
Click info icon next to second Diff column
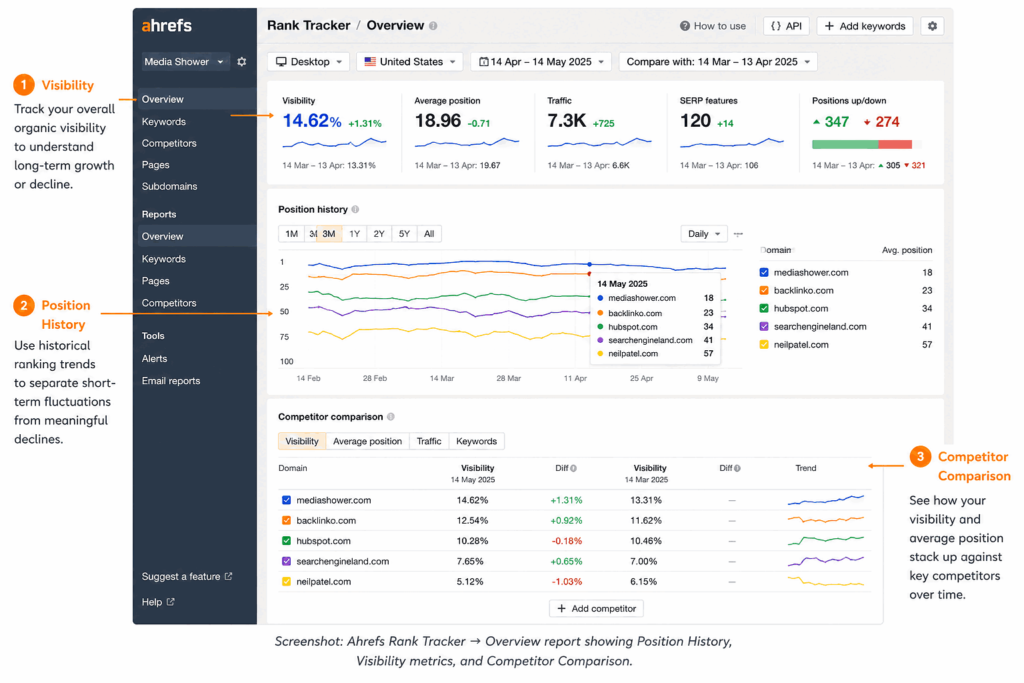coord(737,468)
